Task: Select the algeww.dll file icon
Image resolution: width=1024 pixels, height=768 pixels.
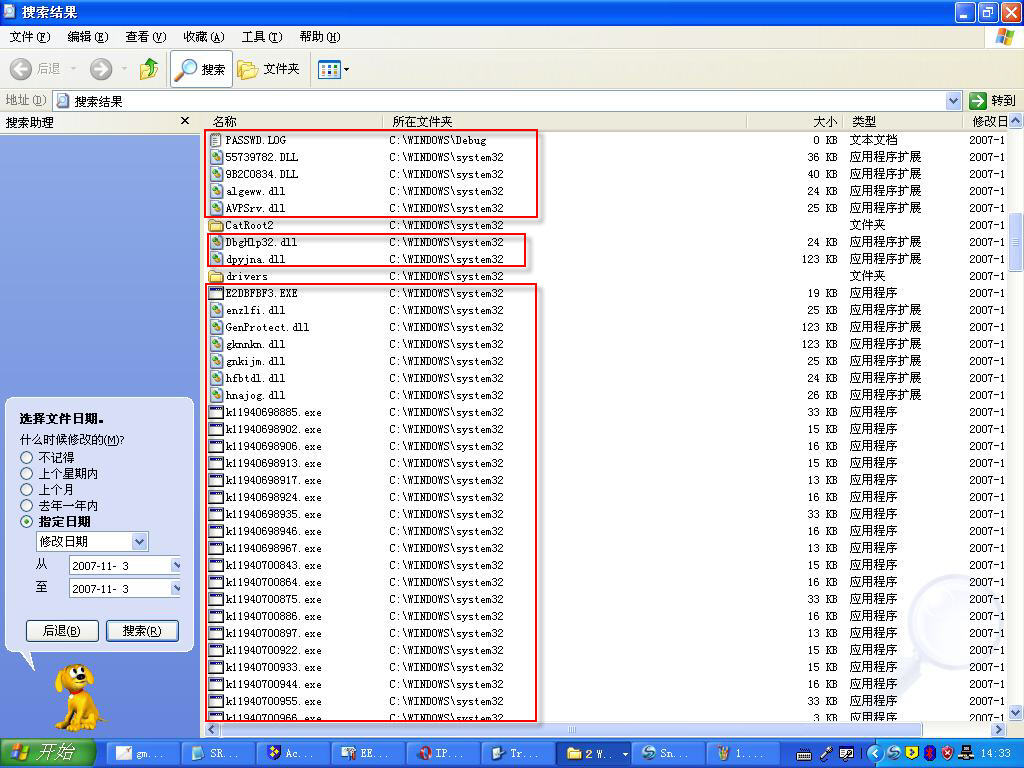Action: (216, 191)
